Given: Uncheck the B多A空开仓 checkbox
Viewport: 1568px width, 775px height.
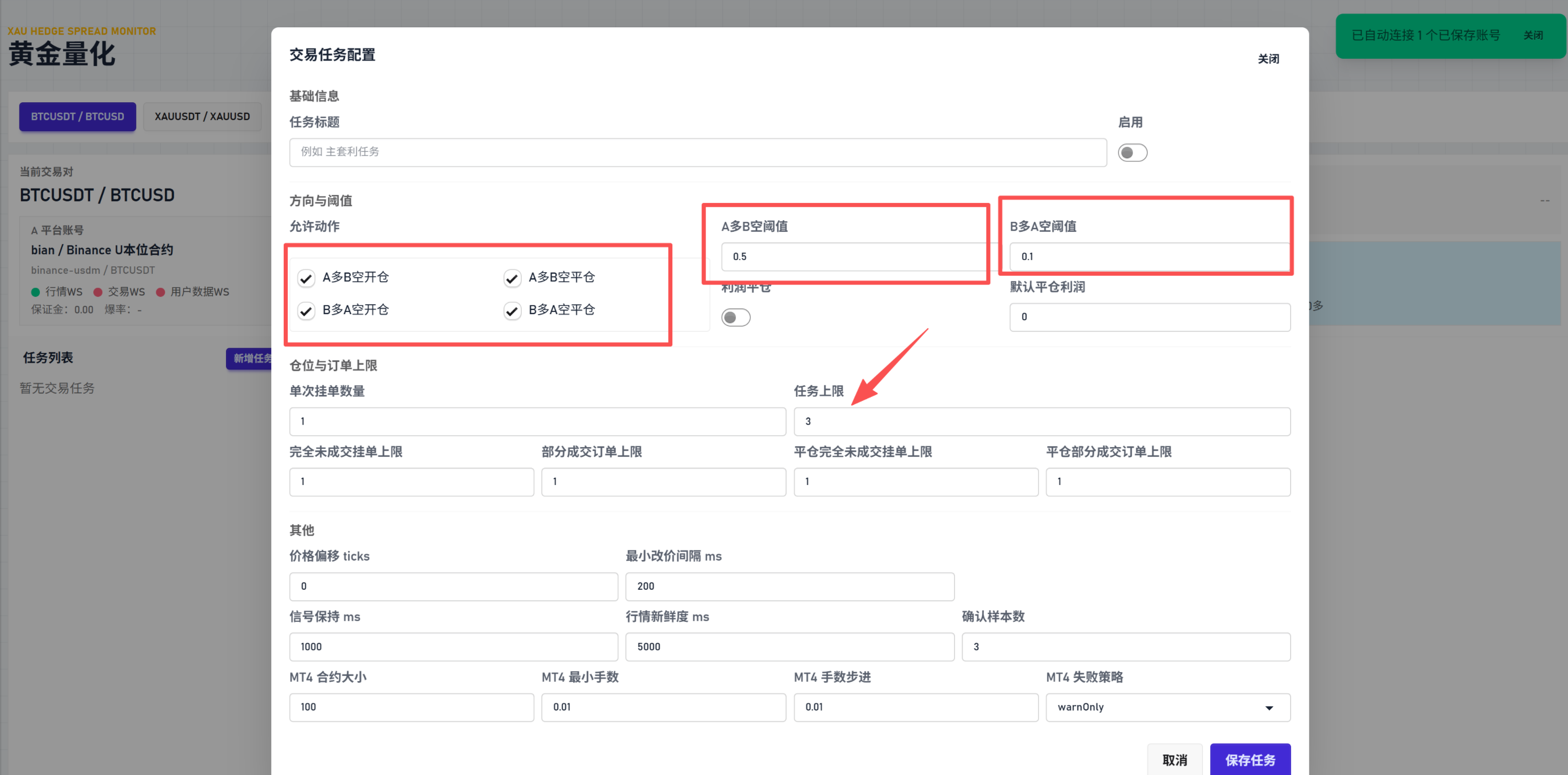Looking at the screenshot, I should coord(306,311).
